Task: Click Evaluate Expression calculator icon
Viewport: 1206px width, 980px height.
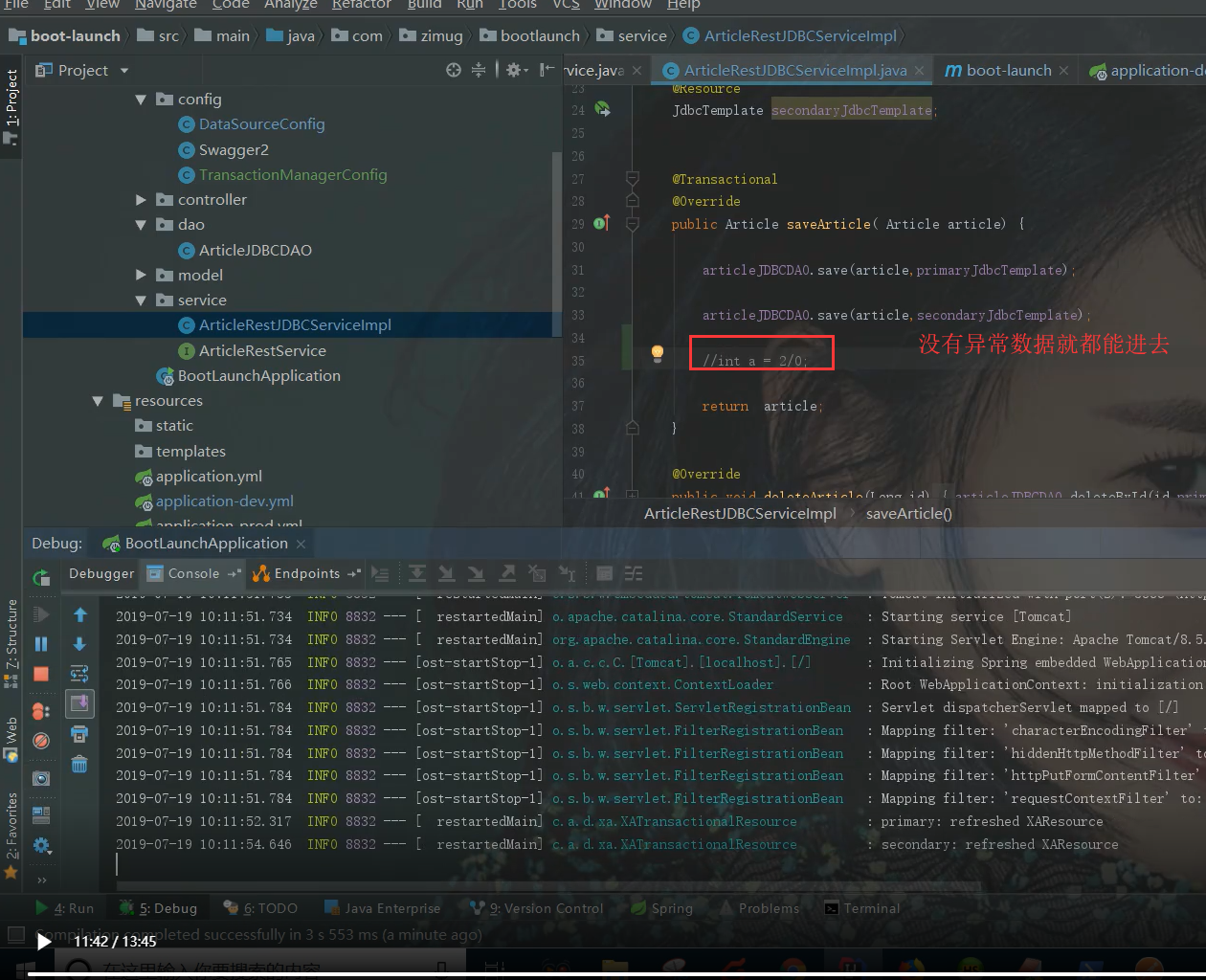Action: click(x=604, y=574)
